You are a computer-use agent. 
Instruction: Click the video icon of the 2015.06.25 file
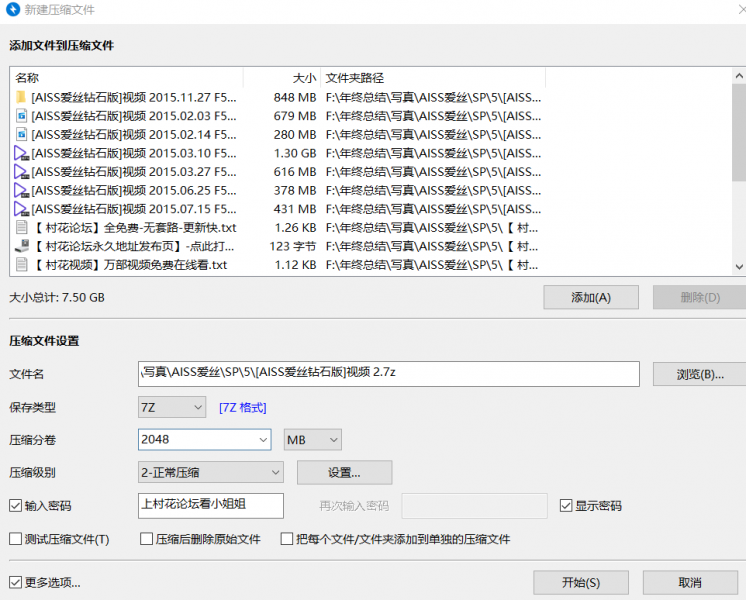pos(21,191)
